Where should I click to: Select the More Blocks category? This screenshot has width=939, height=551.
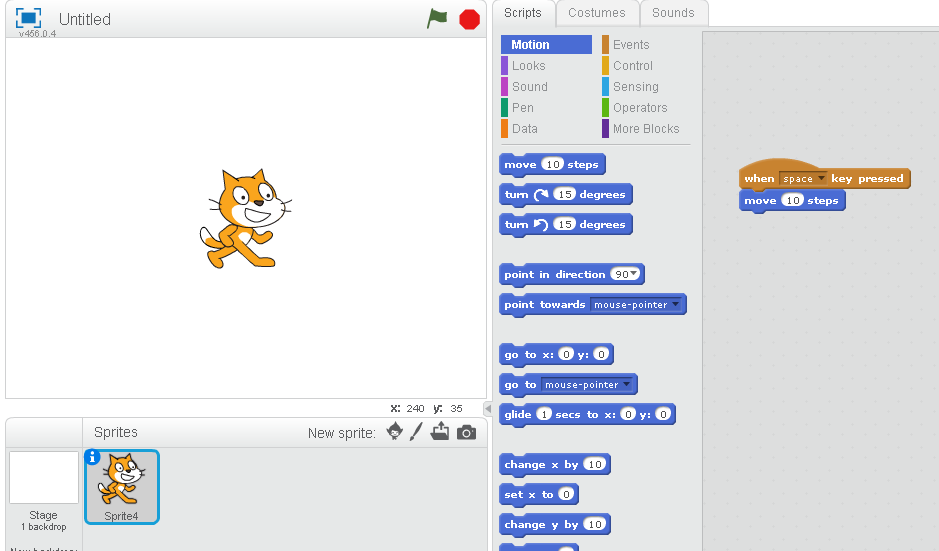[647, 128]
